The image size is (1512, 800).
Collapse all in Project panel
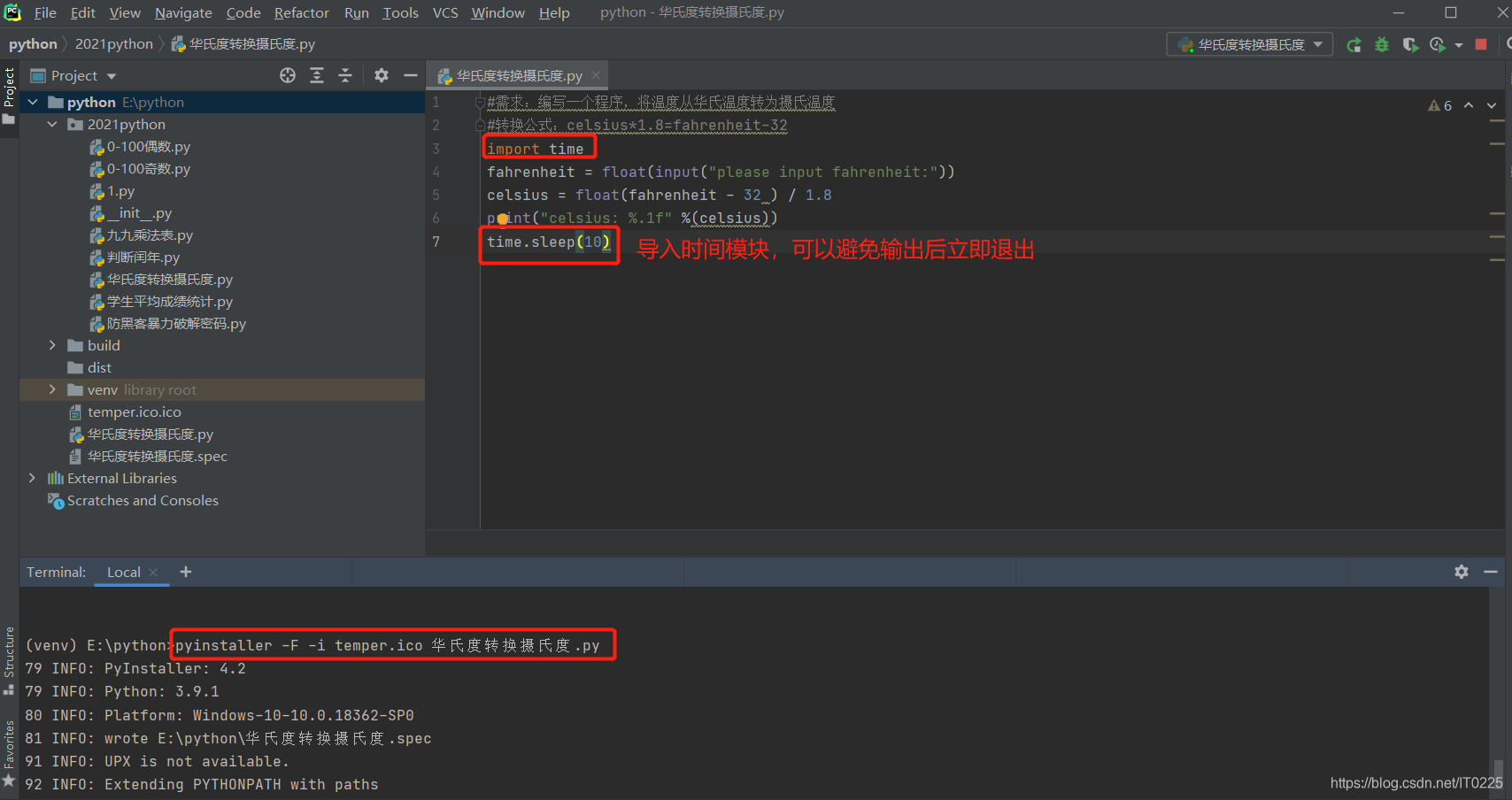pyautogui.click(x=345, y=75)
